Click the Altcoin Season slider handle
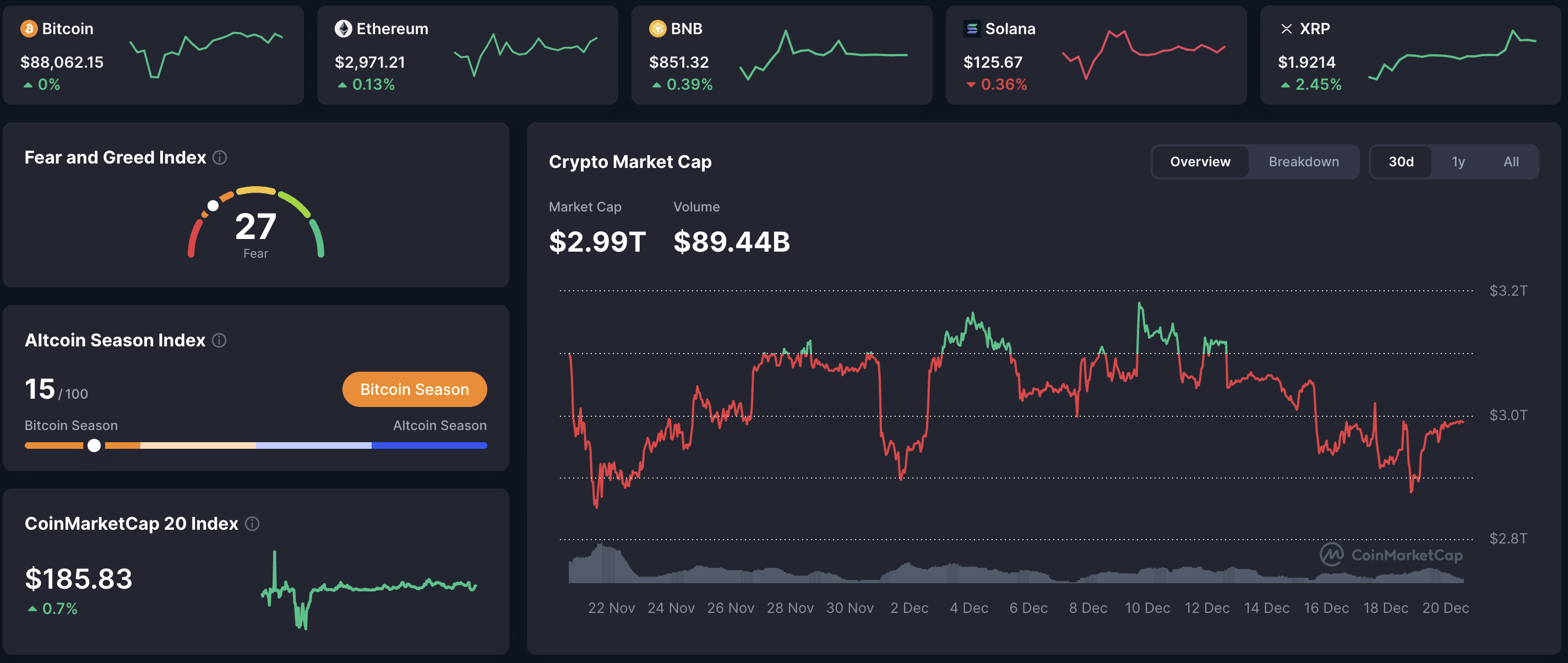The height and width of the screenshot is (663, 1568). point(94,445)
